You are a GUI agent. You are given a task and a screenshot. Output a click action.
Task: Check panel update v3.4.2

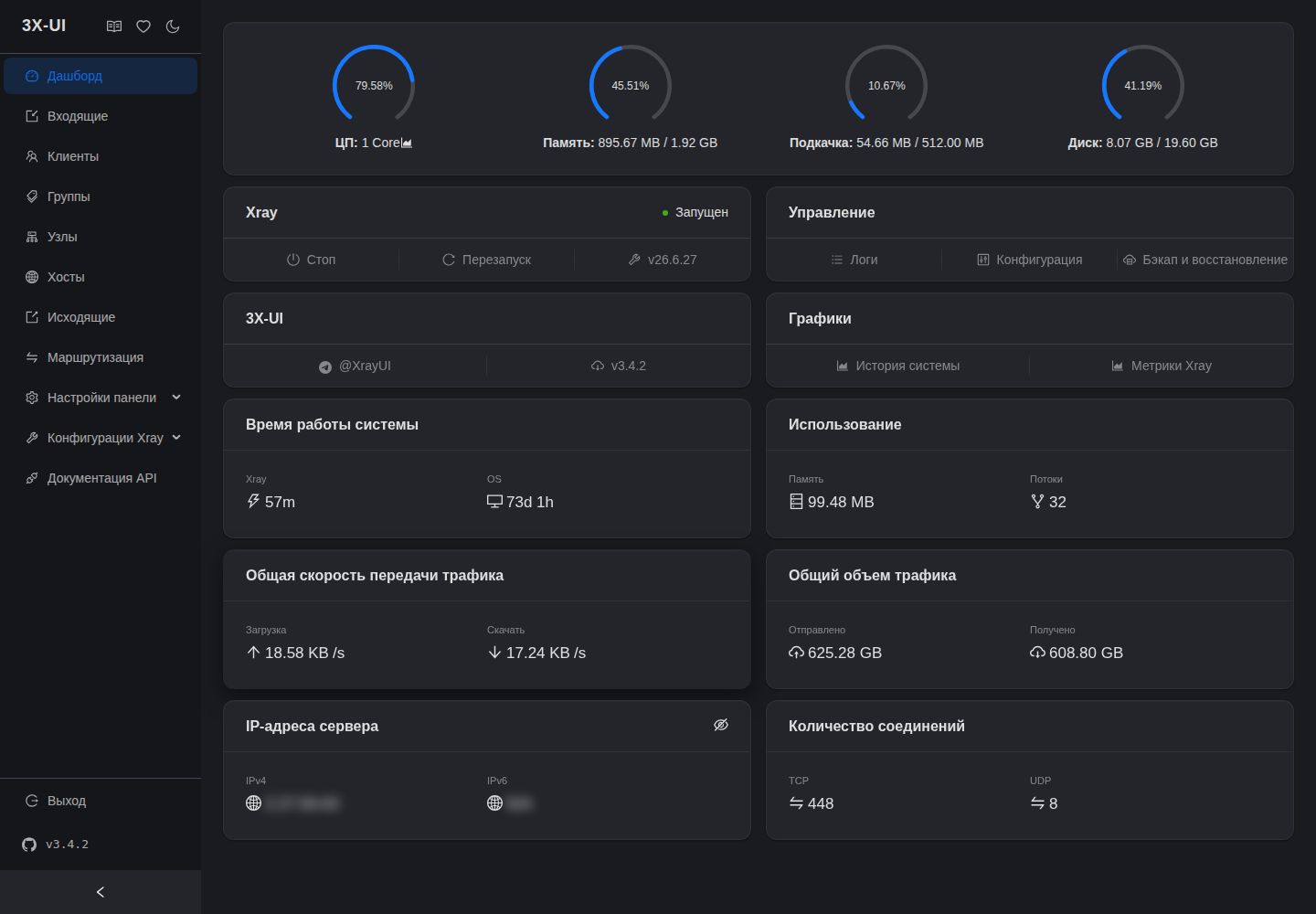[x=619, y=366]
